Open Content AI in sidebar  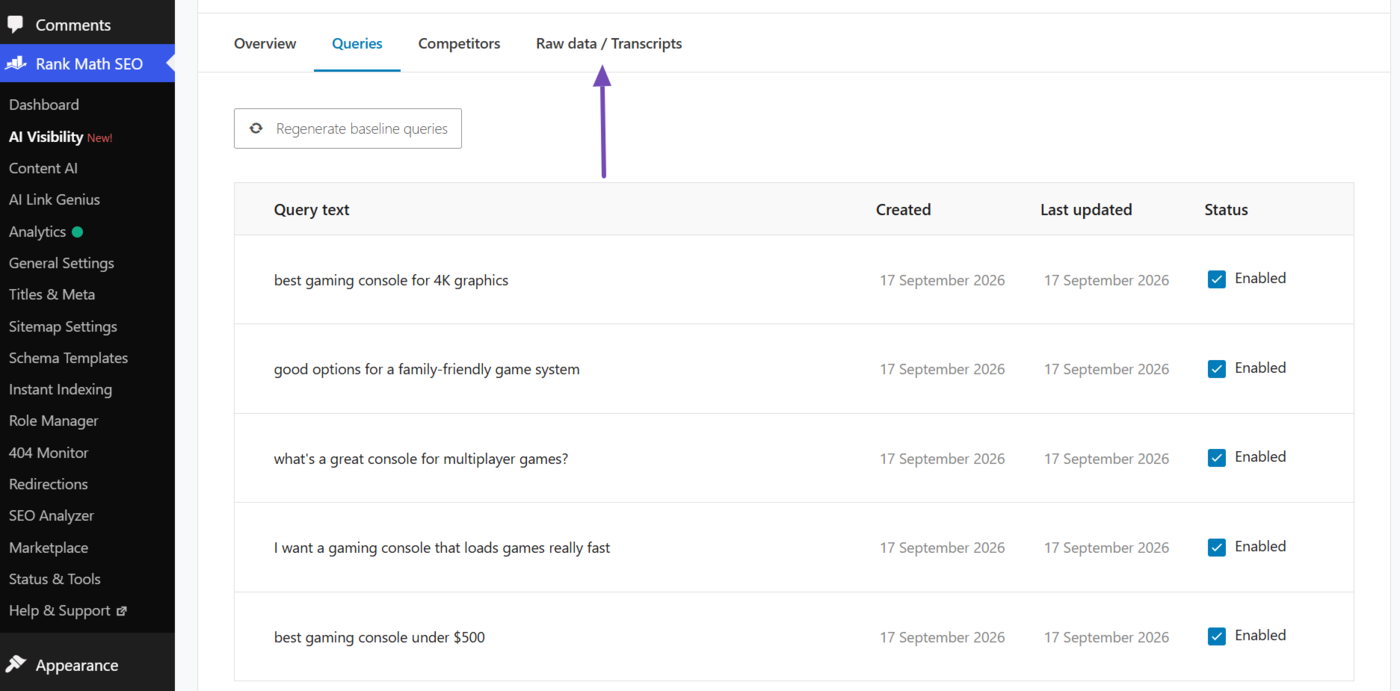[x=43, y=168]
